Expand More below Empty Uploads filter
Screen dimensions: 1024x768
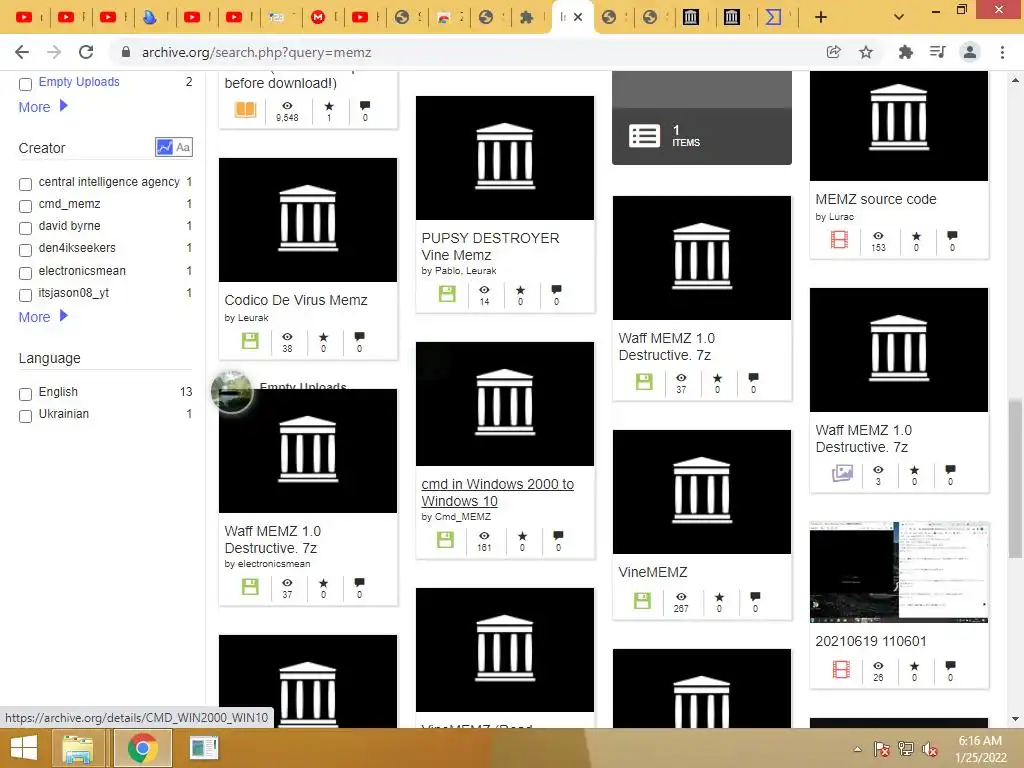pyautogui.click(x=43, y=106)
